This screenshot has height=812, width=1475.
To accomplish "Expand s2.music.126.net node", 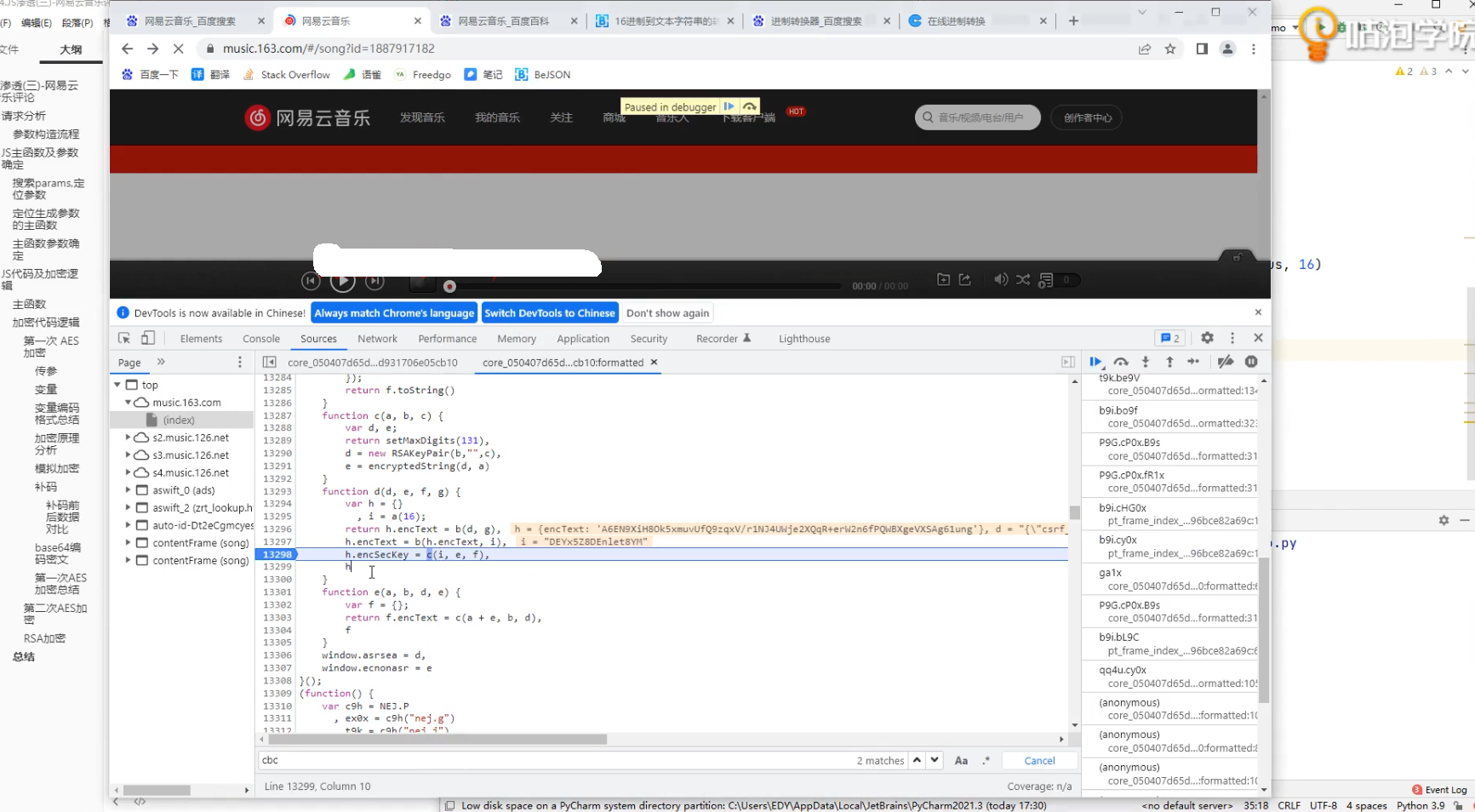I will 128,437.
